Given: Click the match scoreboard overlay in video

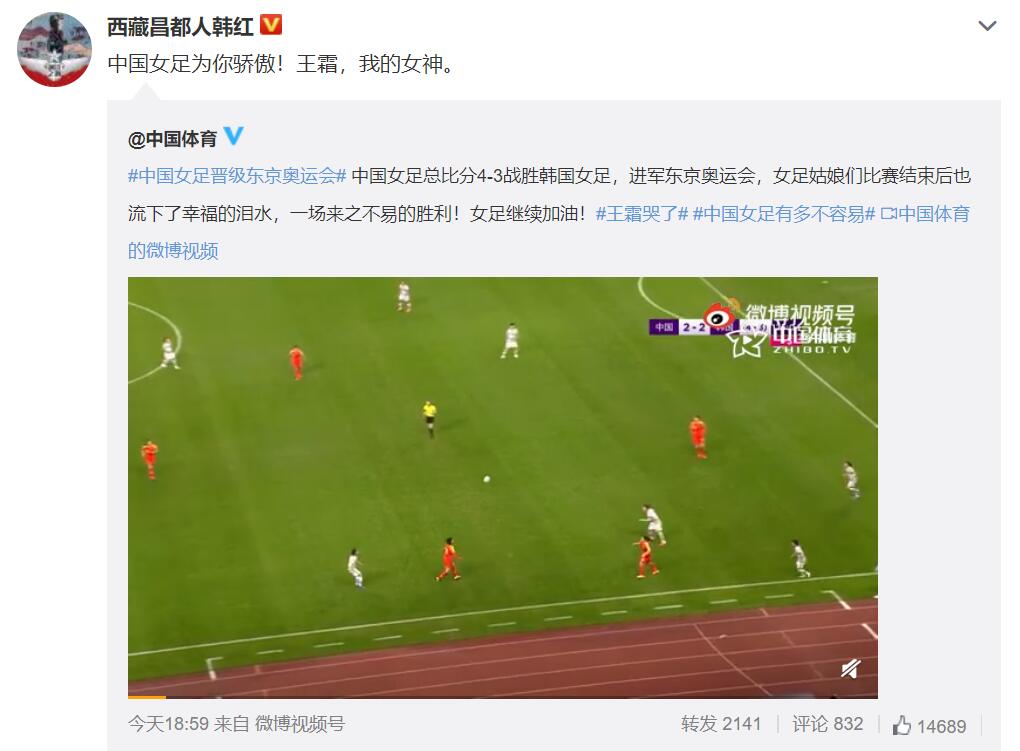Looking at the screenshot, I should tap(691, 327).
